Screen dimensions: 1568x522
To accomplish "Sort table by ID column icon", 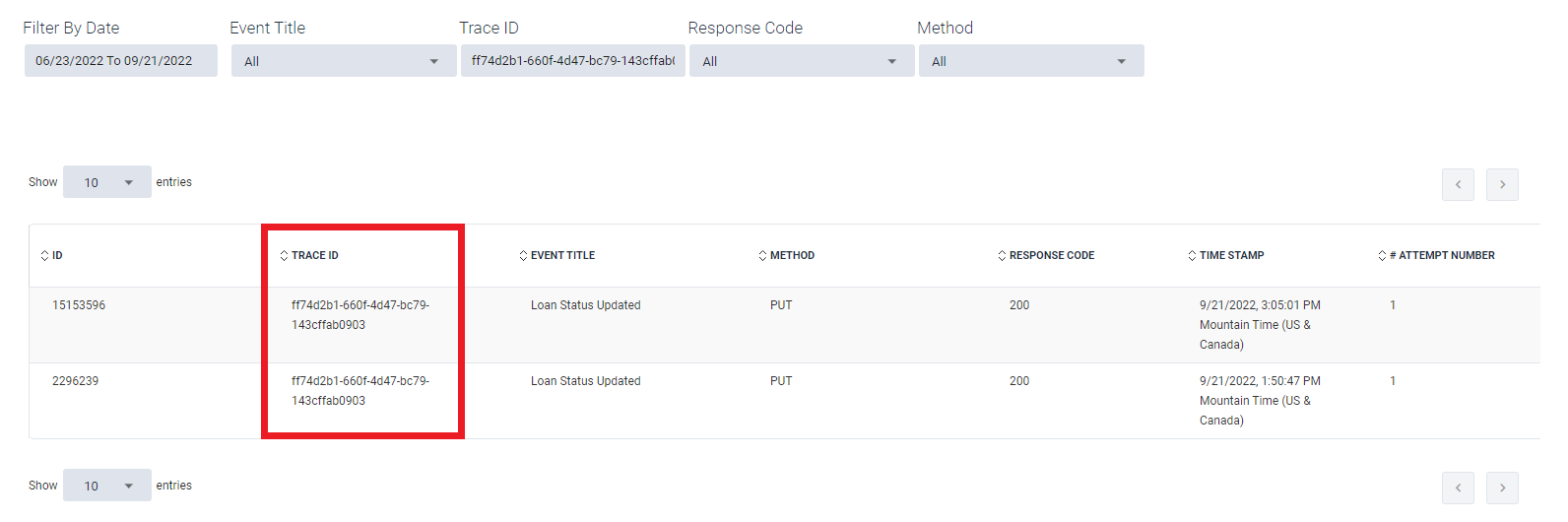I will pyautogui.click(x=44, y=255).
